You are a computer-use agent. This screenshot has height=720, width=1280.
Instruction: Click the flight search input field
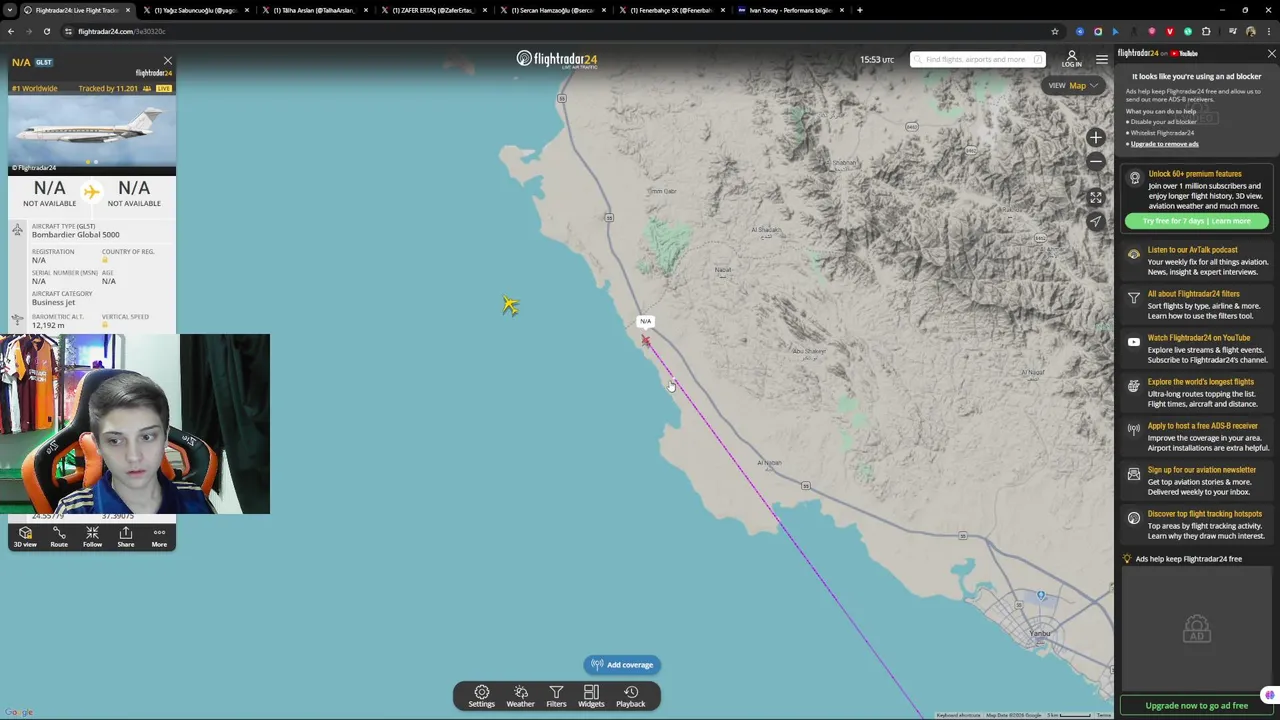pos(977,59)
